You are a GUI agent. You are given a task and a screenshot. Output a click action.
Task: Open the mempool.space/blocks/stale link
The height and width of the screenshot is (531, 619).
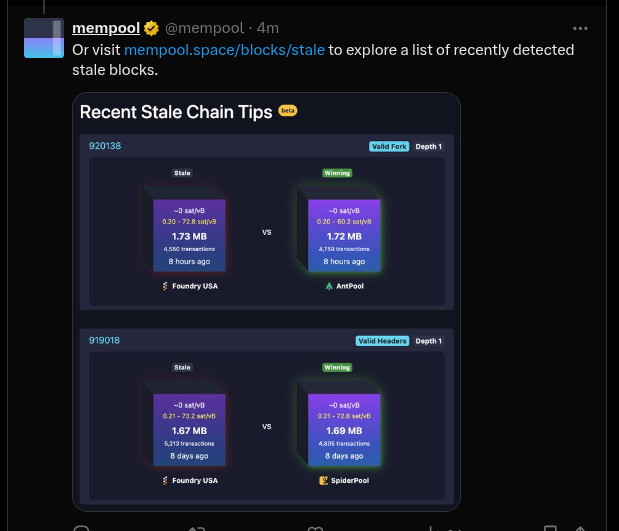(x=224, y=49)
